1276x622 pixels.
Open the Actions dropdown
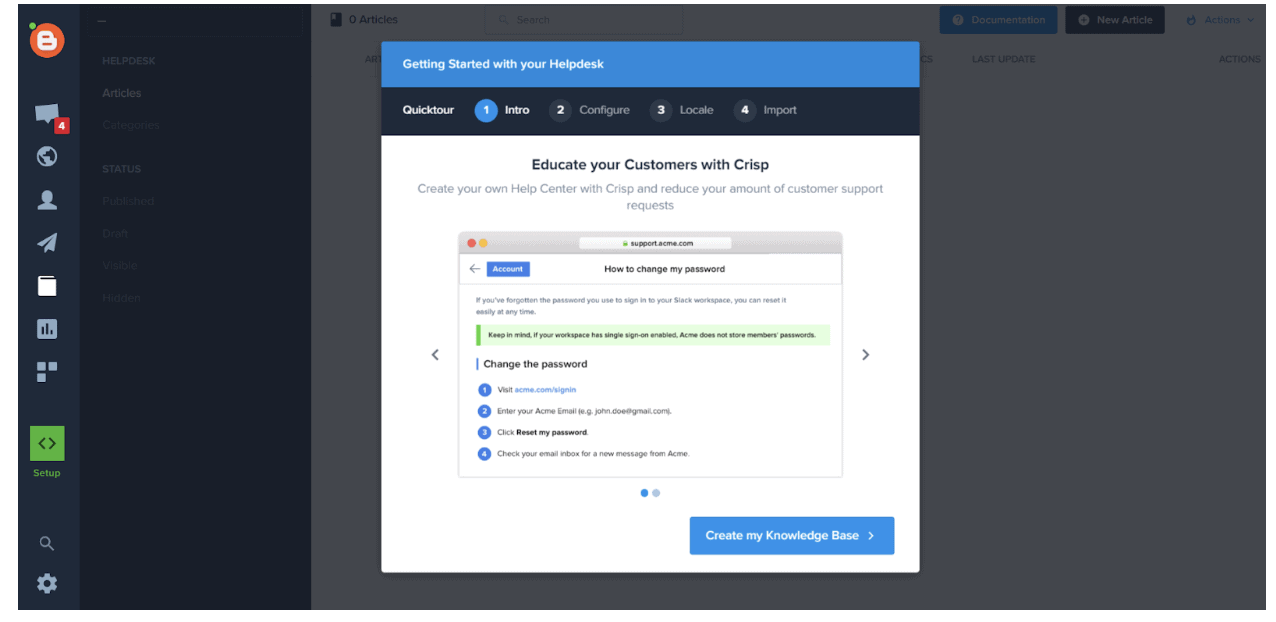tap(1220, 20)
